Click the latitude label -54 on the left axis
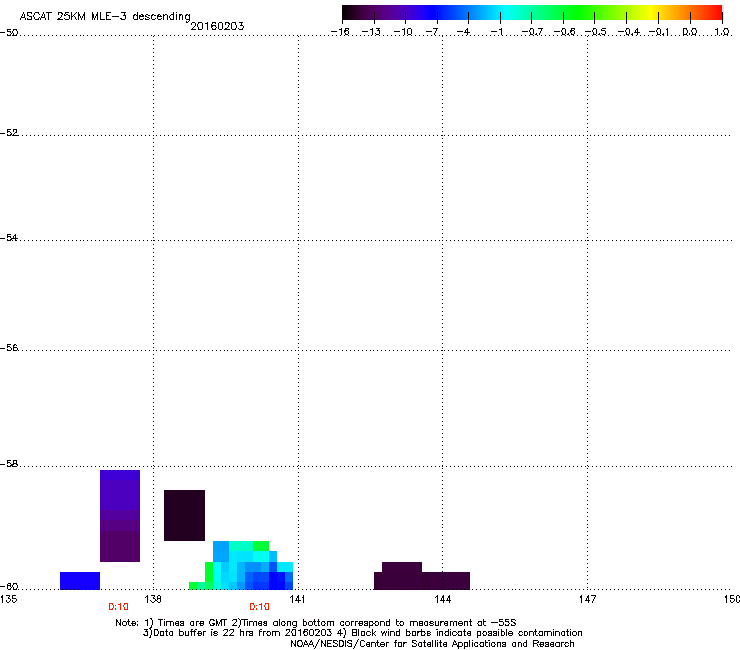The width and height of the screenshot is (740, 650). (9, 238)
